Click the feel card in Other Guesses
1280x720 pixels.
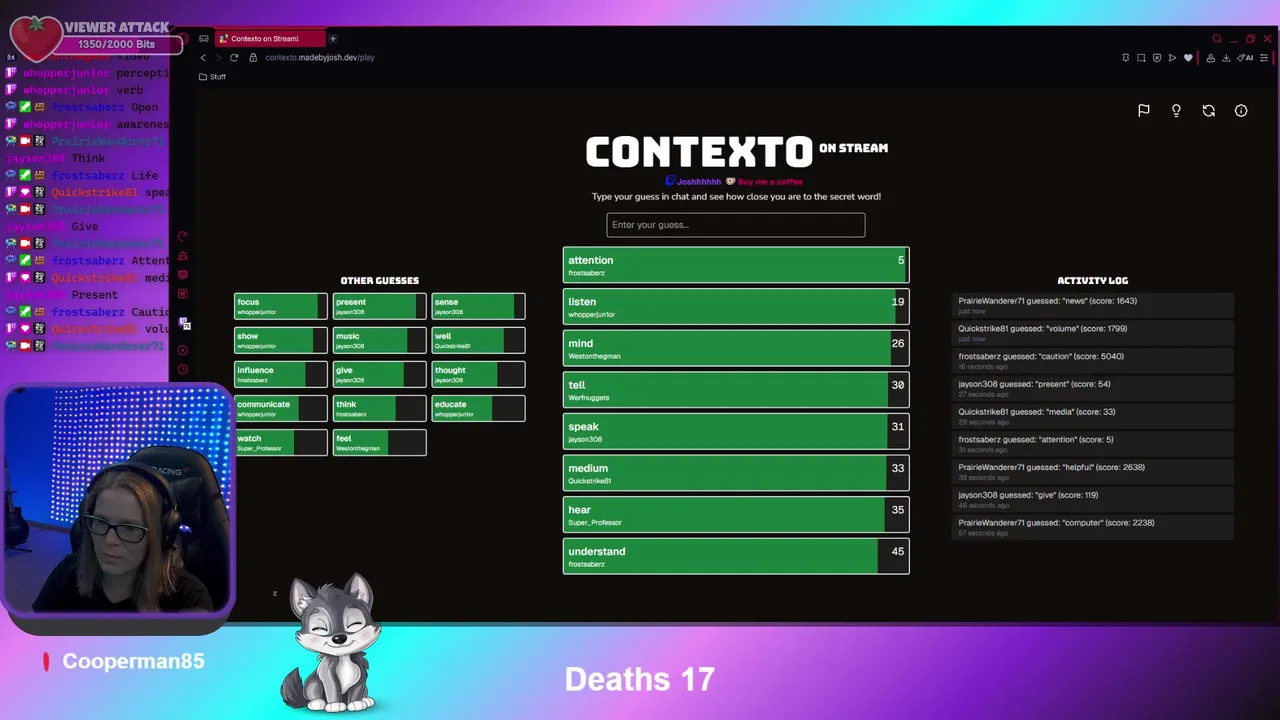point(379,442)
